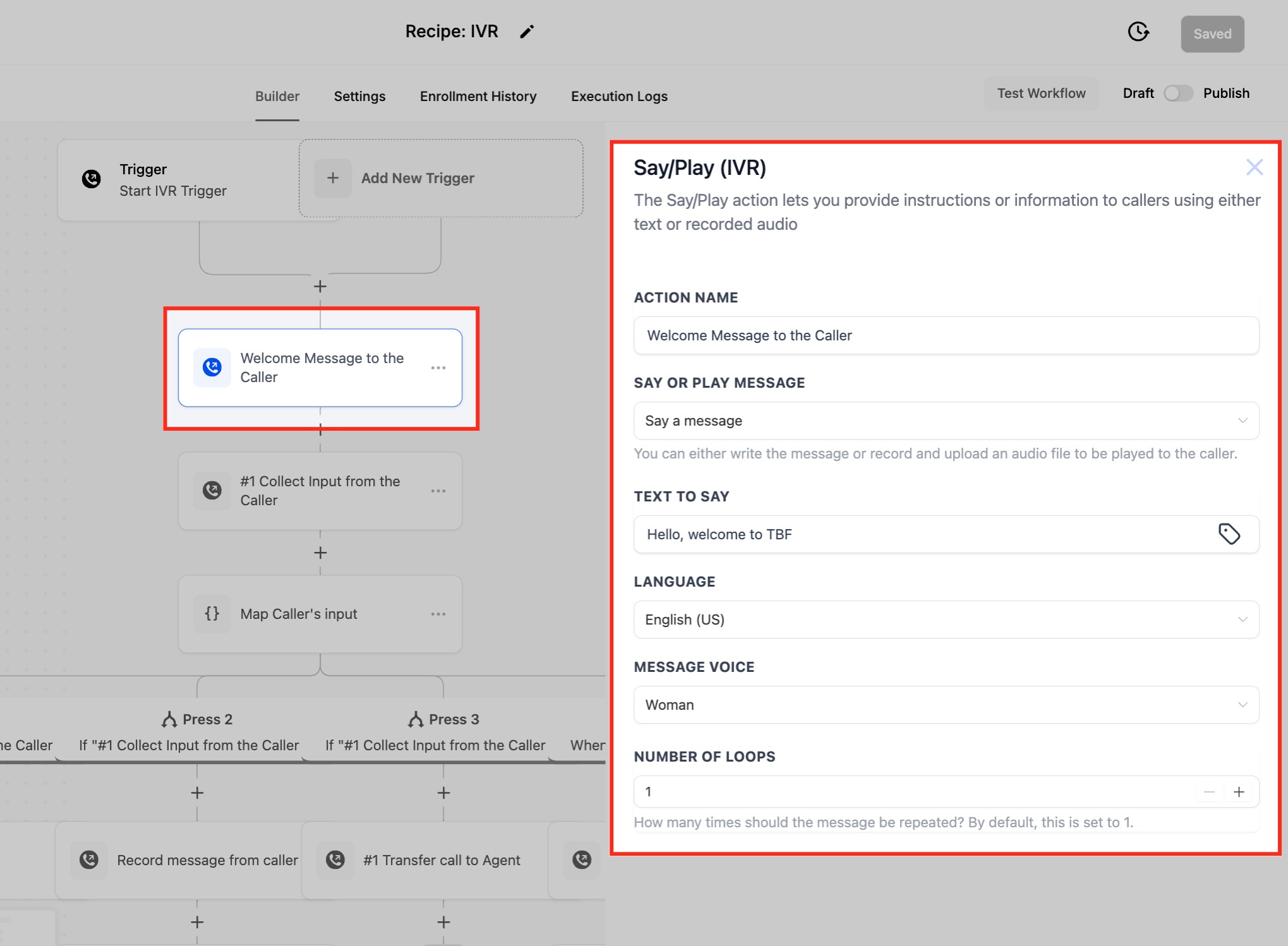Open version history clock icon

[1138, 32]
